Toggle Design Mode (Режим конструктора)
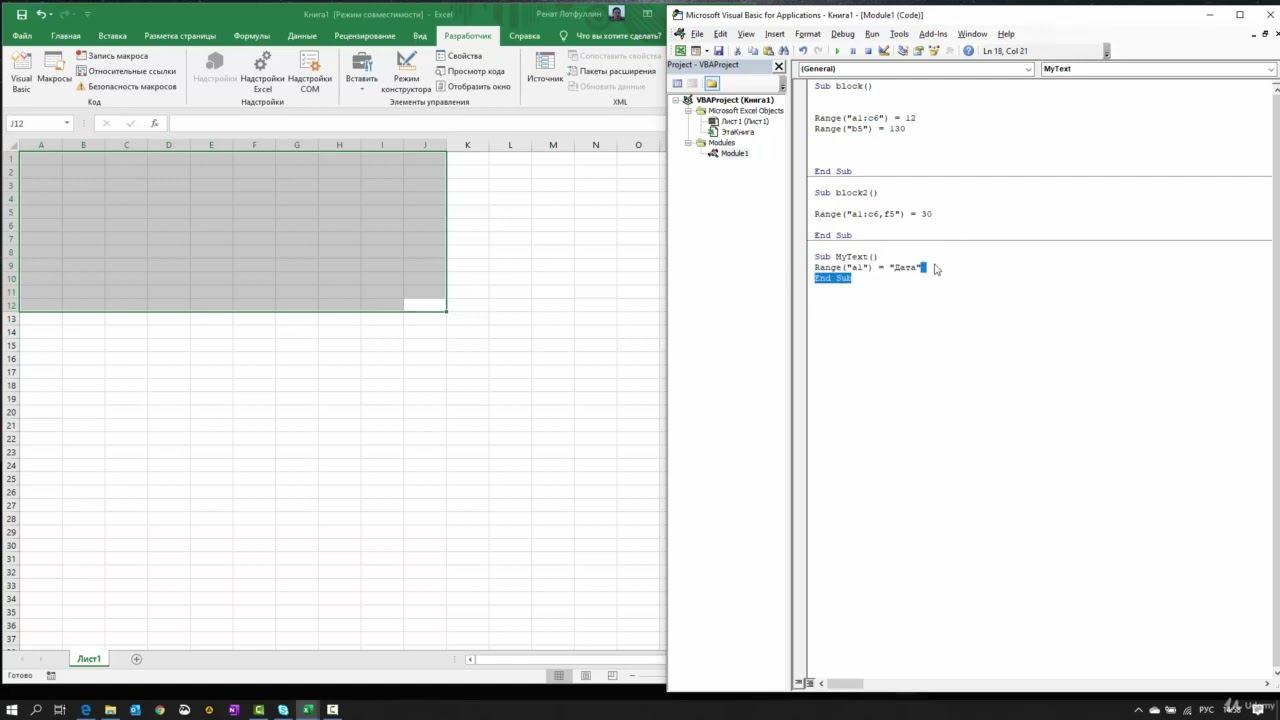This screenshot has width=1280, height=720. 406,72
